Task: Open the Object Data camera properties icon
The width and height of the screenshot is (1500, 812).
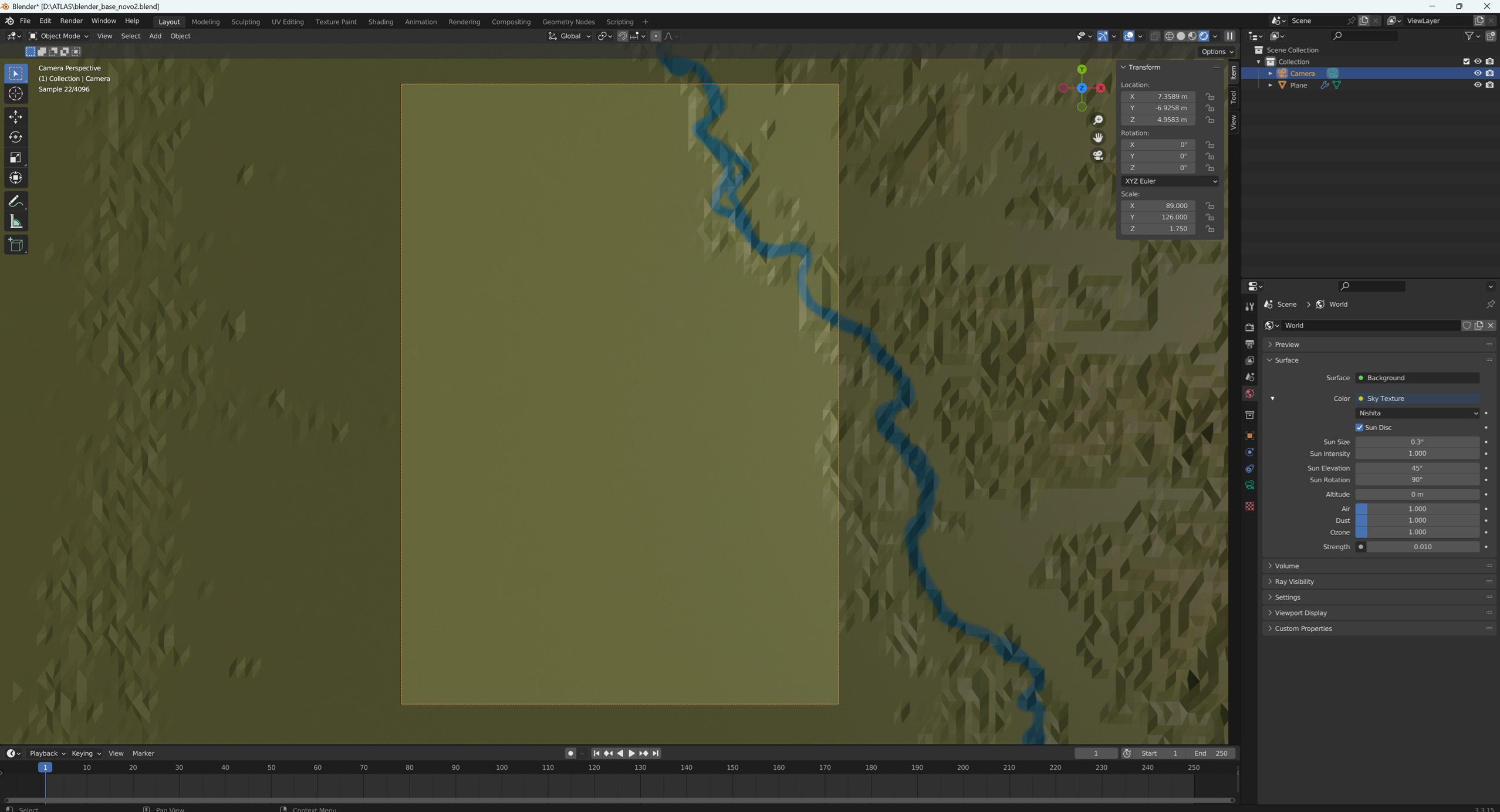Action: pos(1249,485)
